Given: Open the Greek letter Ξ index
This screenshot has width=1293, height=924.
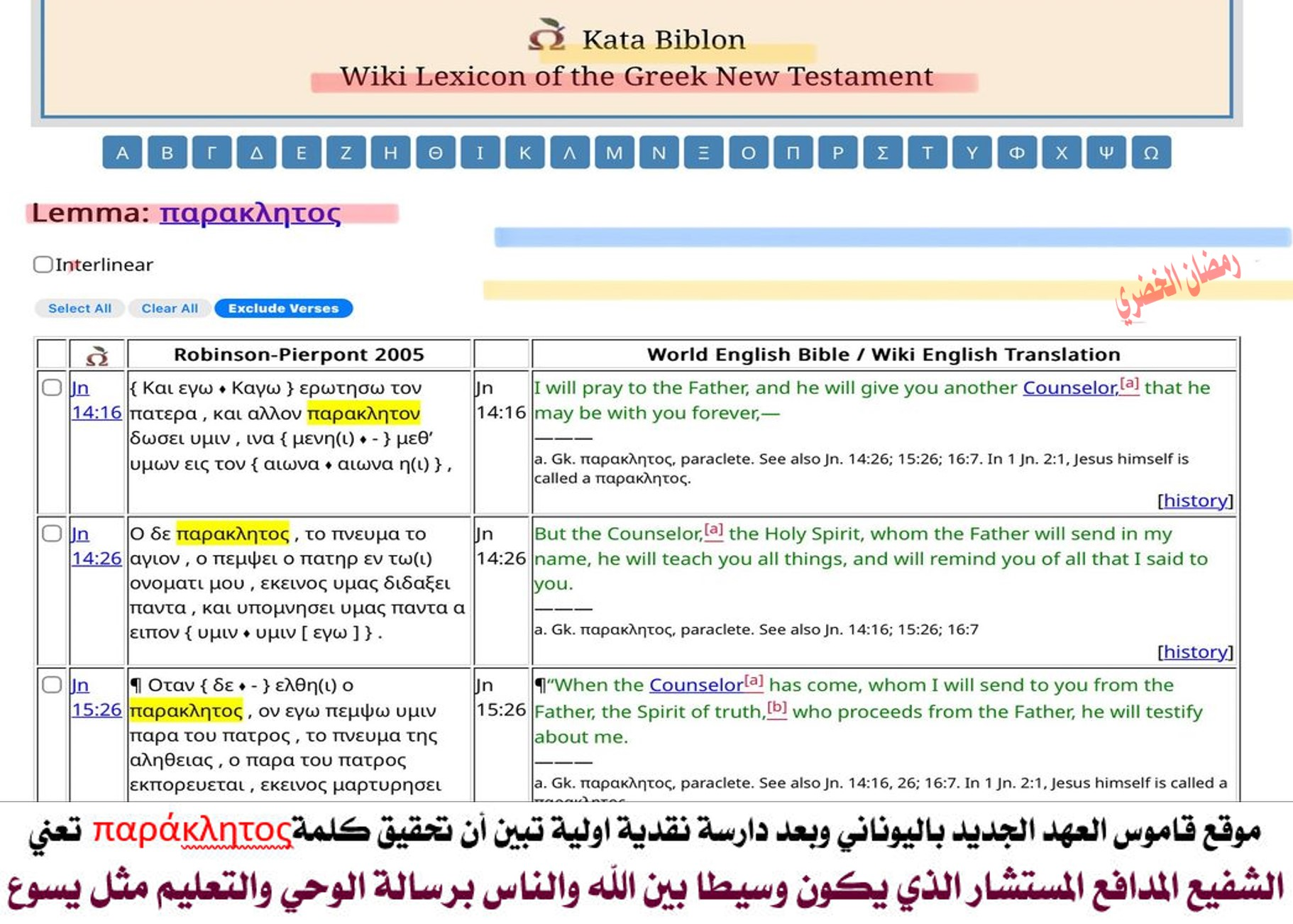Looking at the screenshot, I should 703,153.
